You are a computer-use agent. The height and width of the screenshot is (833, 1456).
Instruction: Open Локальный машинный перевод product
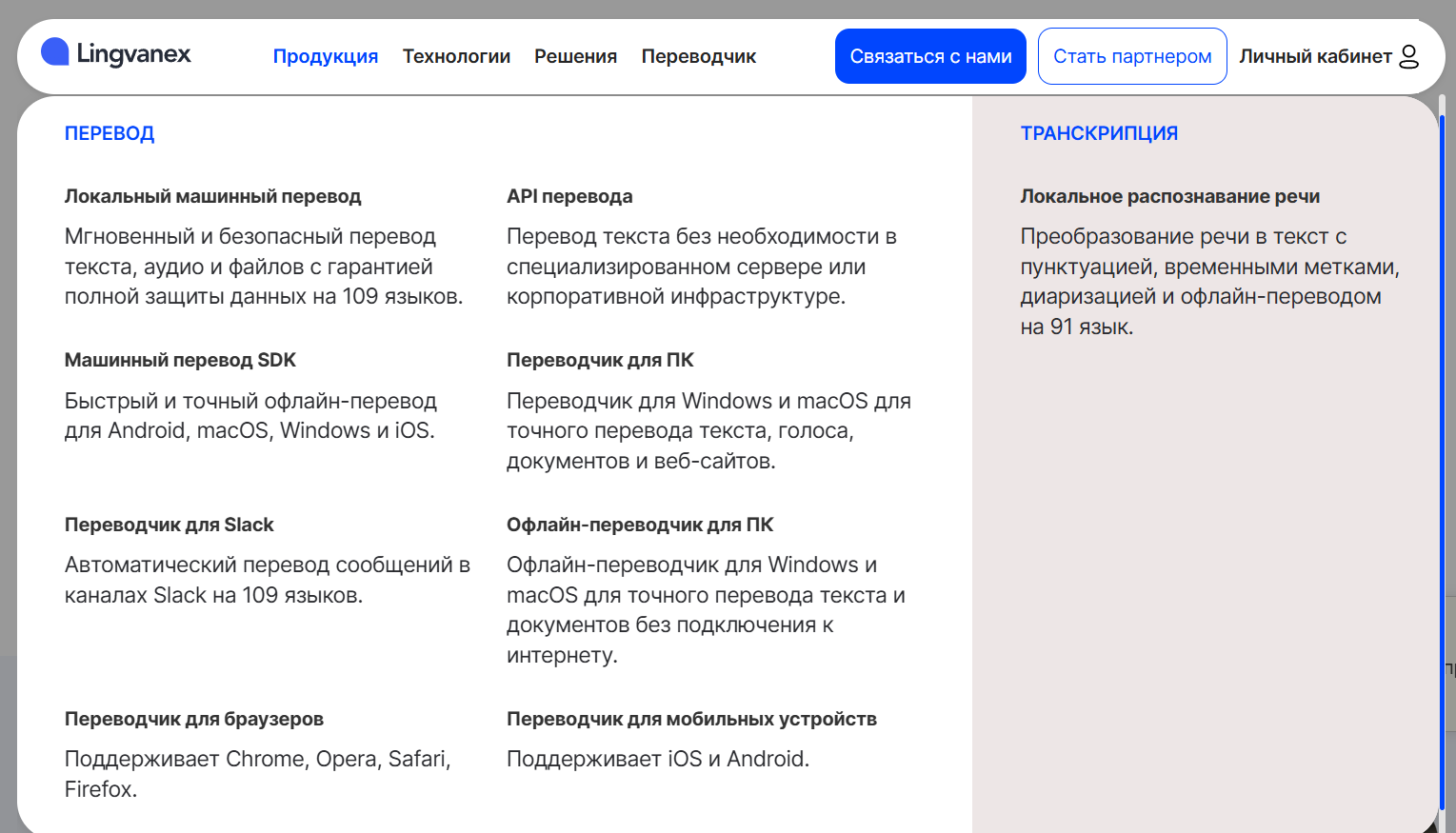(212, 197)
